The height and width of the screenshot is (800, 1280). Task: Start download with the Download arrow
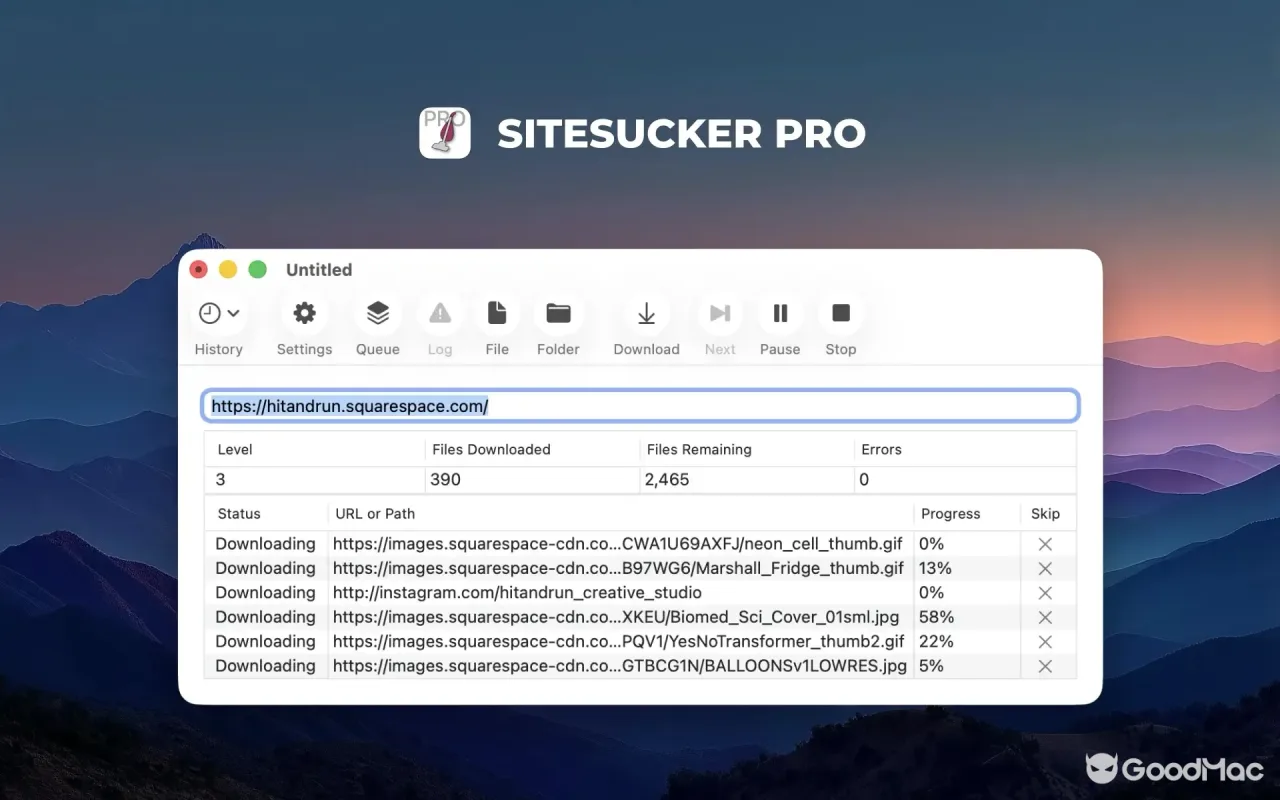[647, 313]
